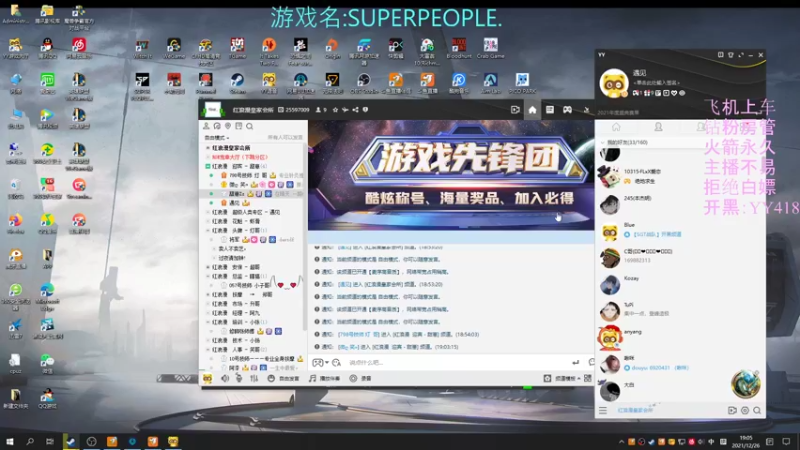
Task: Open the taskbar clock and date
Action: [746, 442]
